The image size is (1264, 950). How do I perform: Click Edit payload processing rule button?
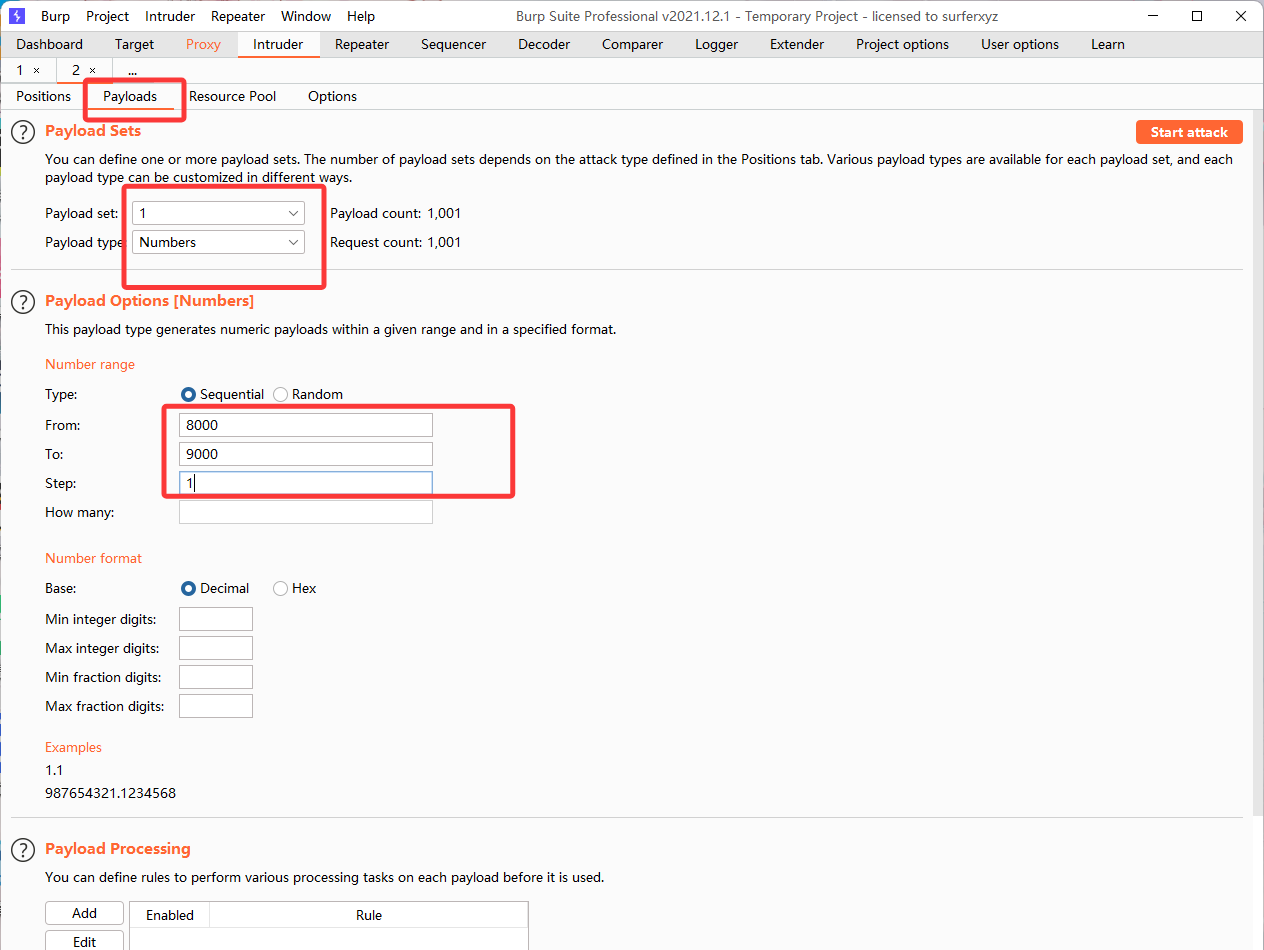pyautogui.click(x=85, y=940)
